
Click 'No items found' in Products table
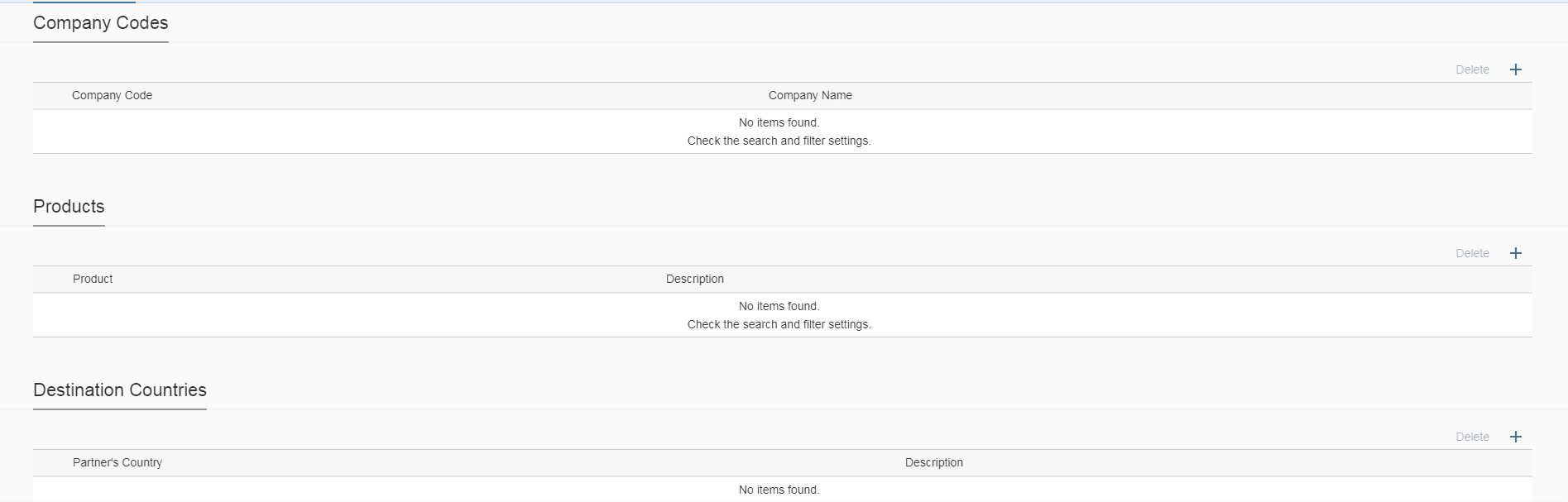point(779,306)
